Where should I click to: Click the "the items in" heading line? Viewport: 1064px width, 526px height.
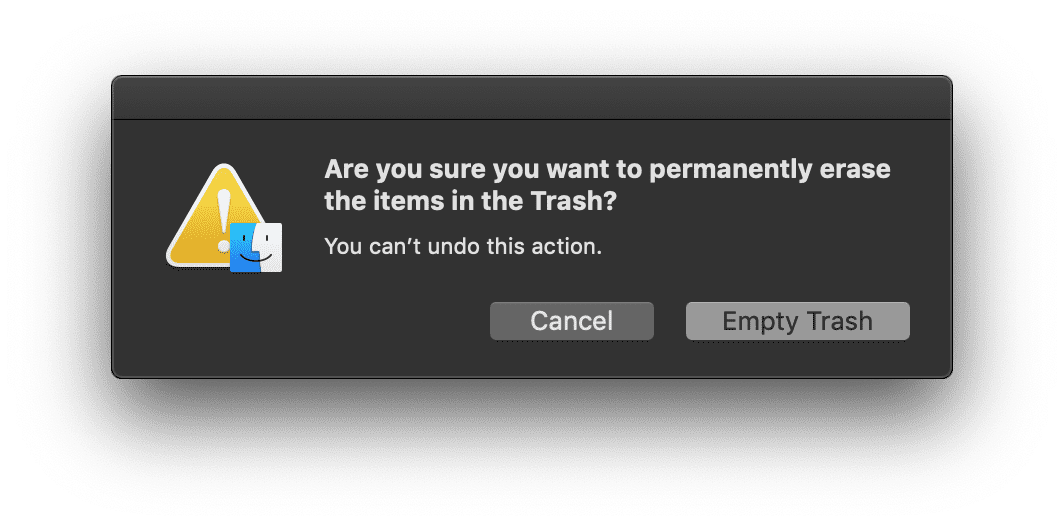[x=405, y=201]
